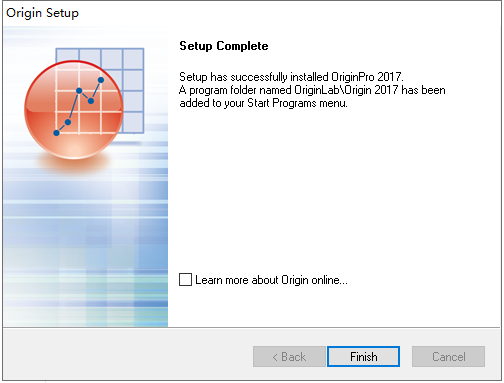Click the Finish button
The width and height of the screenshot is (504, 383).
coord(363,357)
